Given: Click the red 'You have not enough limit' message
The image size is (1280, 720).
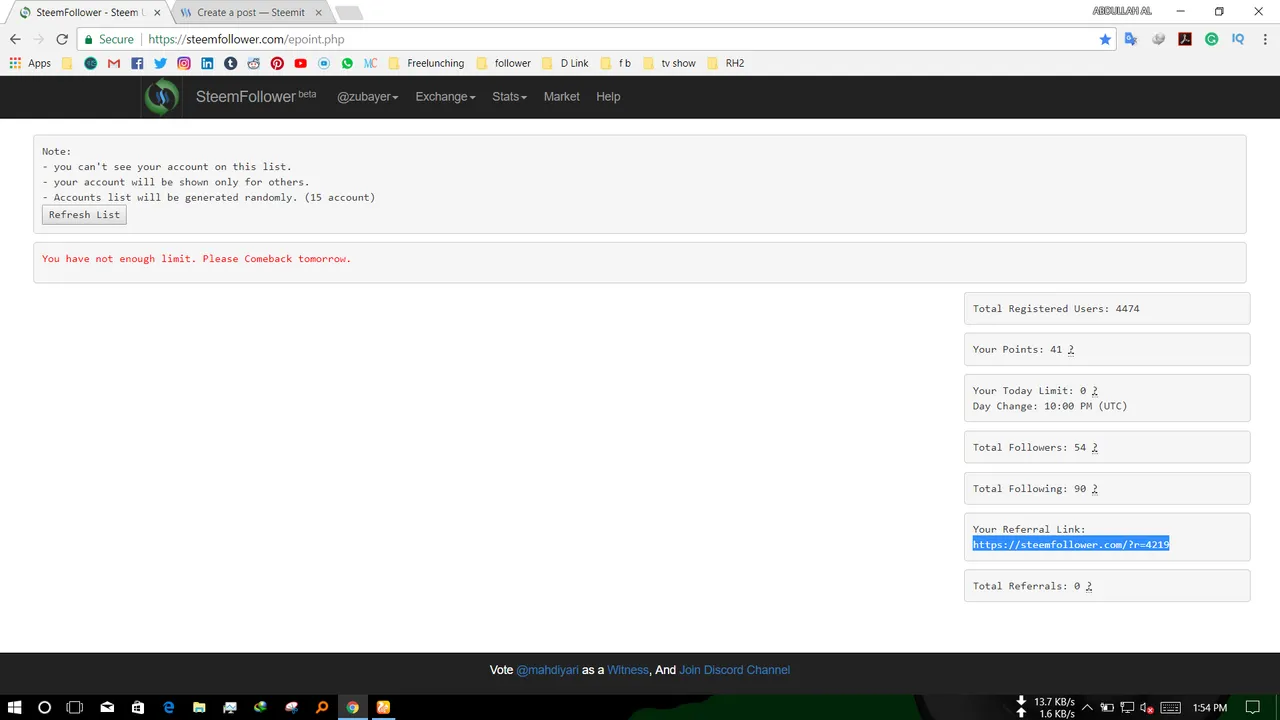Looking at the screenshot, I should pyautogui.click(x=196, y=259).
